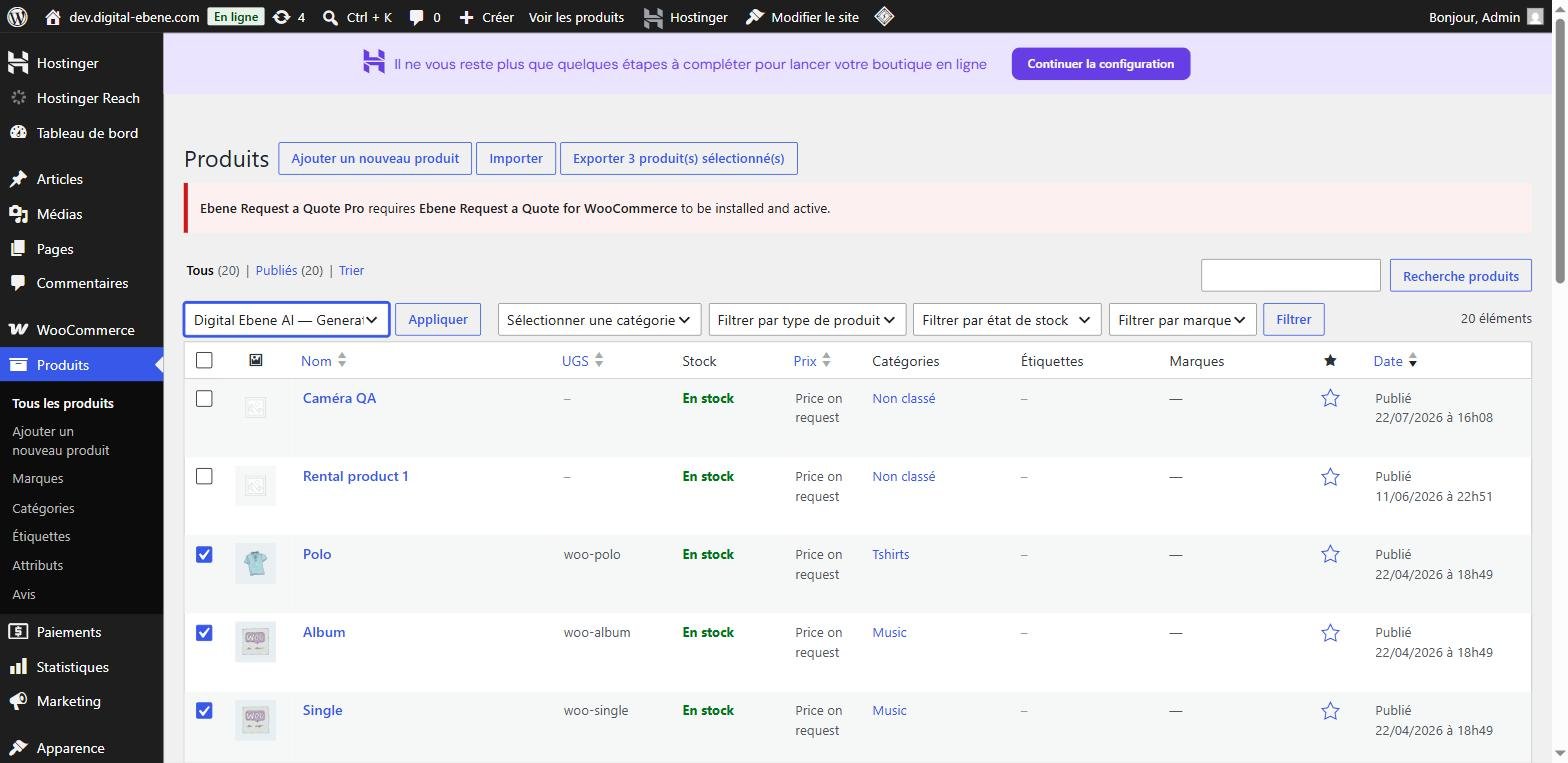Screen dimensions: 1568x763
Task: Sort the table by the UGS column
Action: (583, 361)
